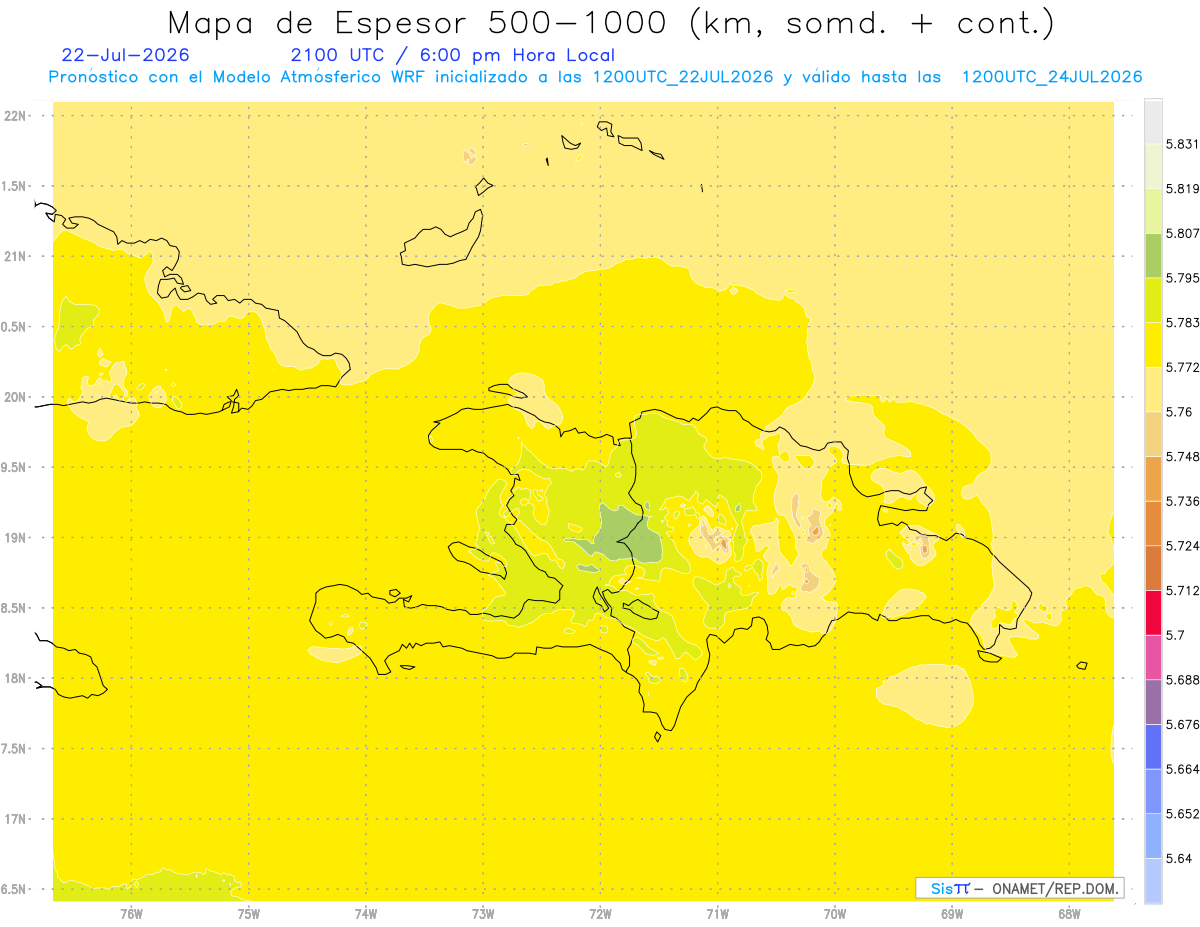Click the '2100 UTC / 6:00 pm Hora Local' text
Screen dimensions: 1200x927
point(453,55)
